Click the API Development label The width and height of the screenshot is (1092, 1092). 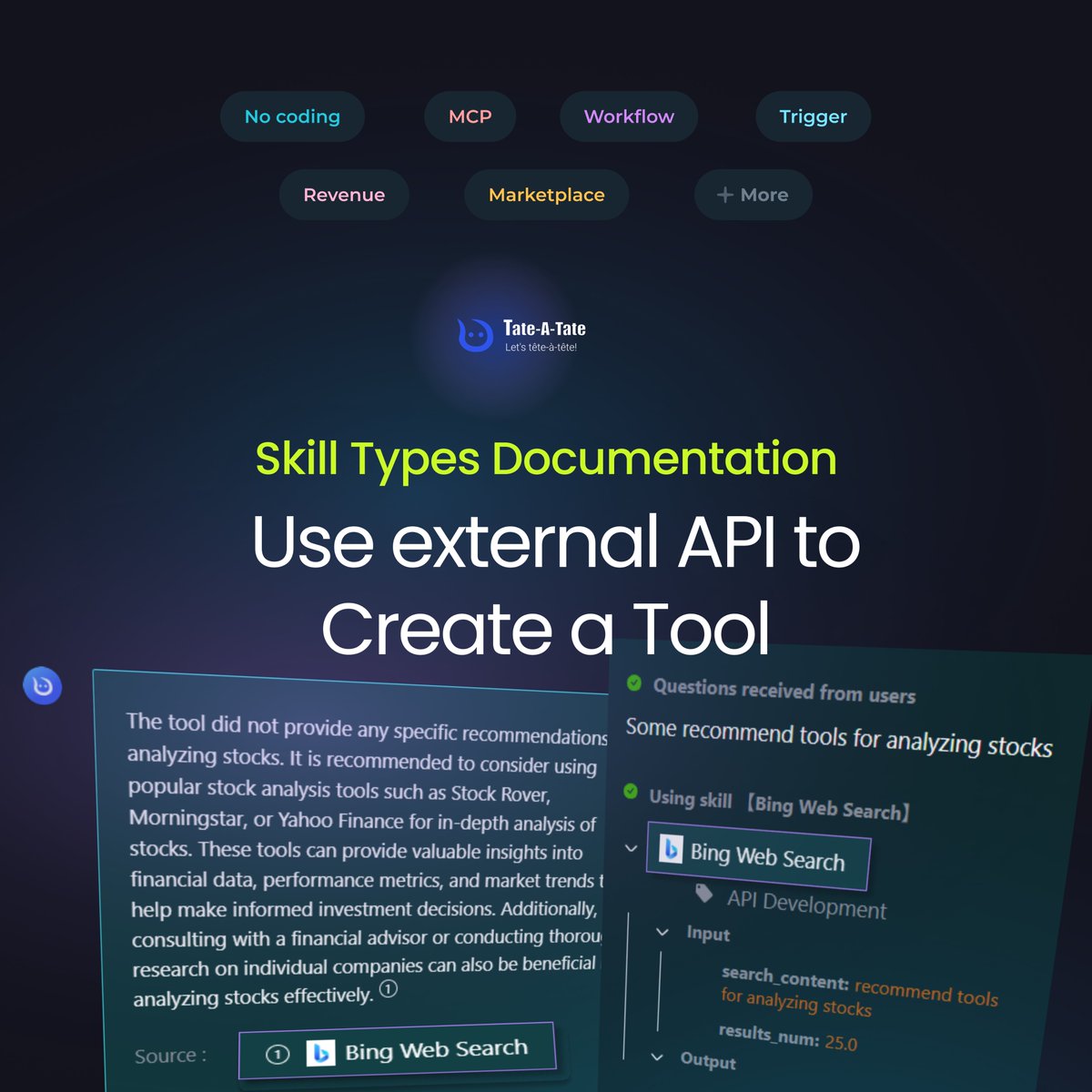tap(806, 905)
